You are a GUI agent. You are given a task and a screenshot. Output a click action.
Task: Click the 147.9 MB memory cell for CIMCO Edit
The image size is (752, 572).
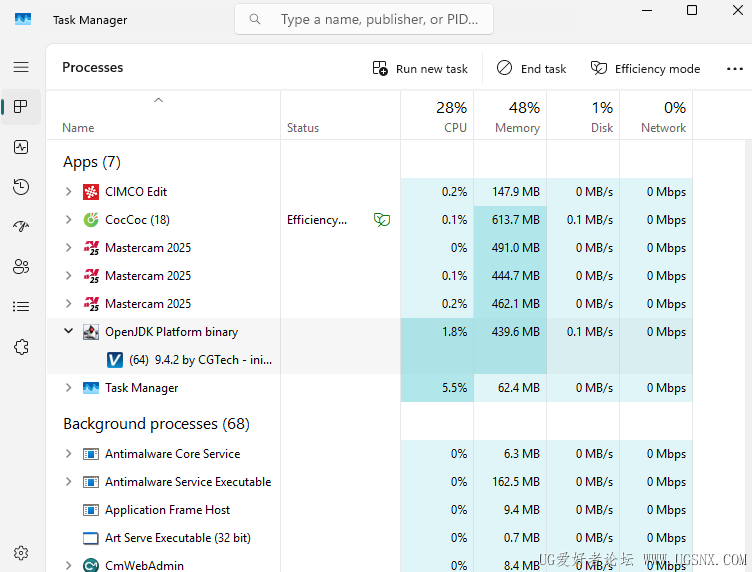point(510,192)
